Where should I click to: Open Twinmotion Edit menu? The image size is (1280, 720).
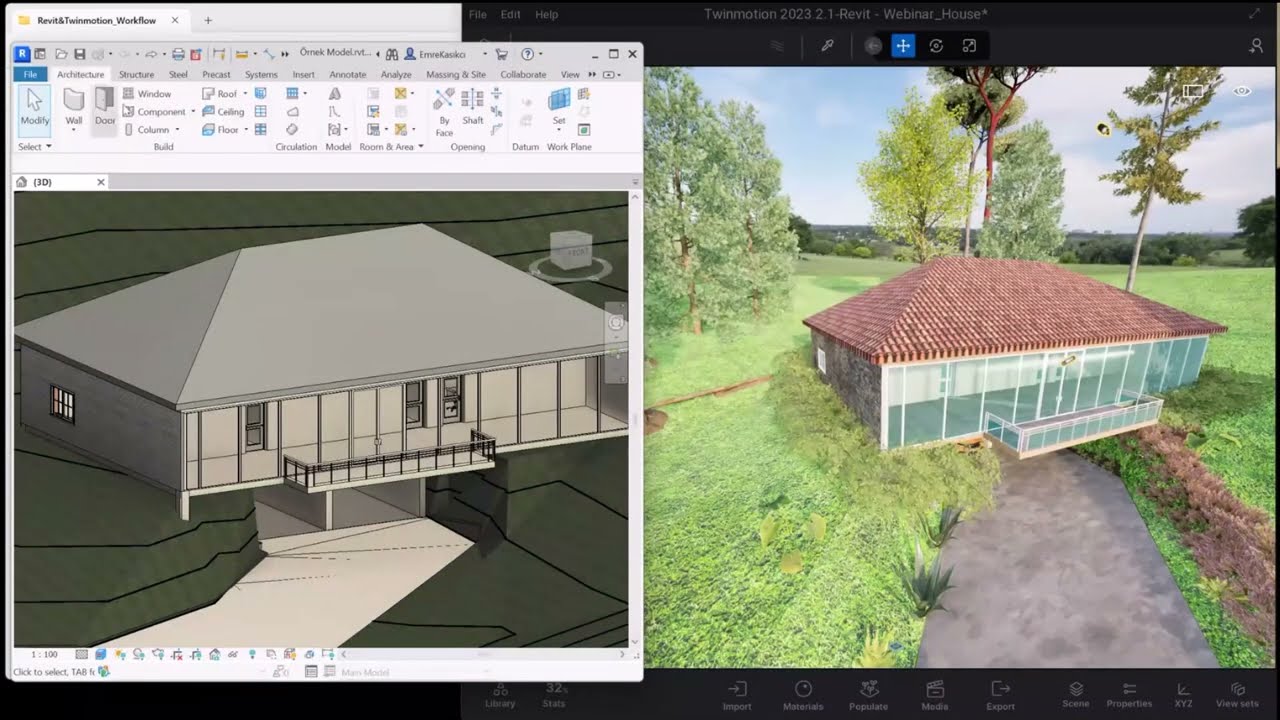pyautogui.click(x=510, y=14)
